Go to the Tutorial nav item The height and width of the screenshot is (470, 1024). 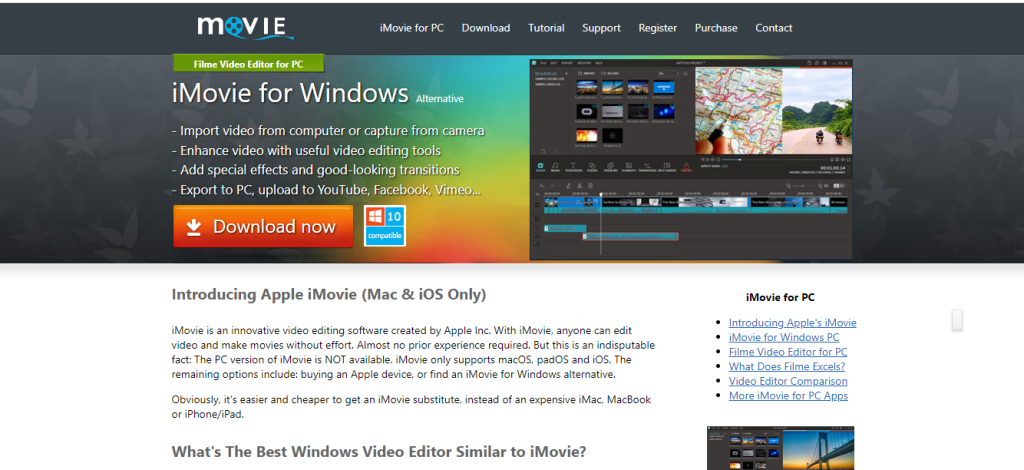(x=546, y=28)
